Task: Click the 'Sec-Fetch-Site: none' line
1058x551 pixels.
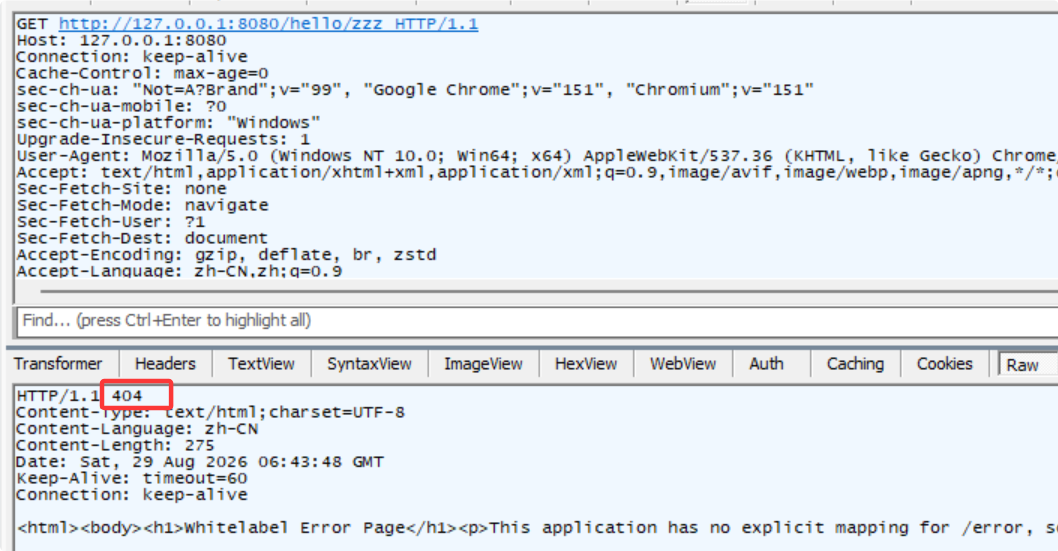Action: point(121,189)
